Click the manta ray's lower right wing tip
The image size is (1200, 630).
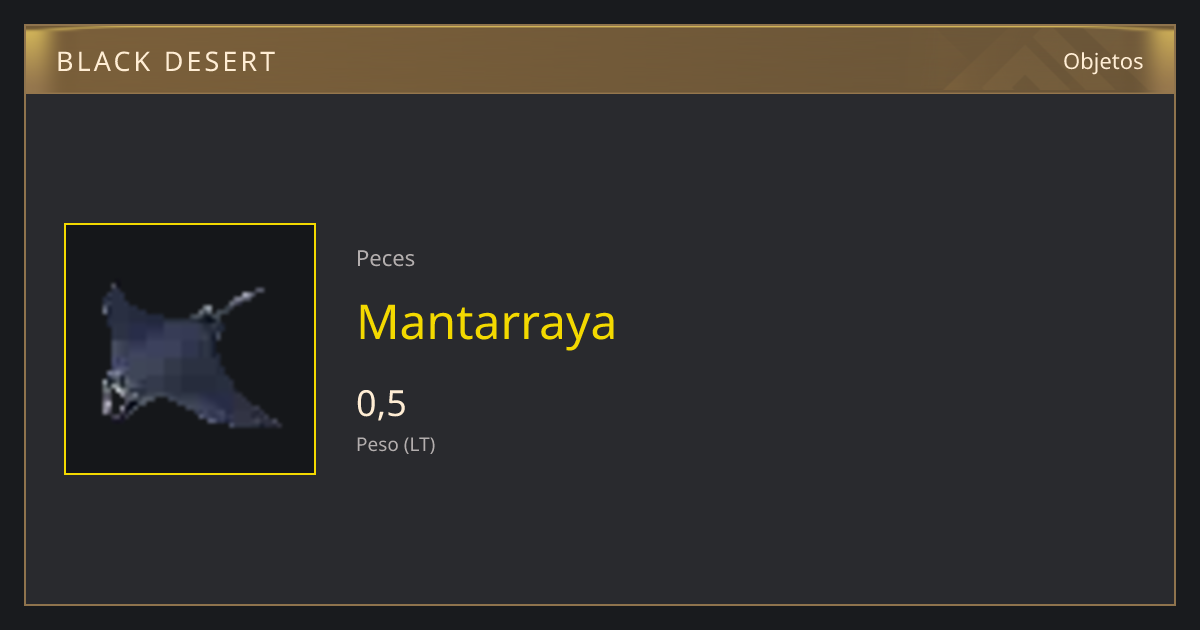point(268,420)
